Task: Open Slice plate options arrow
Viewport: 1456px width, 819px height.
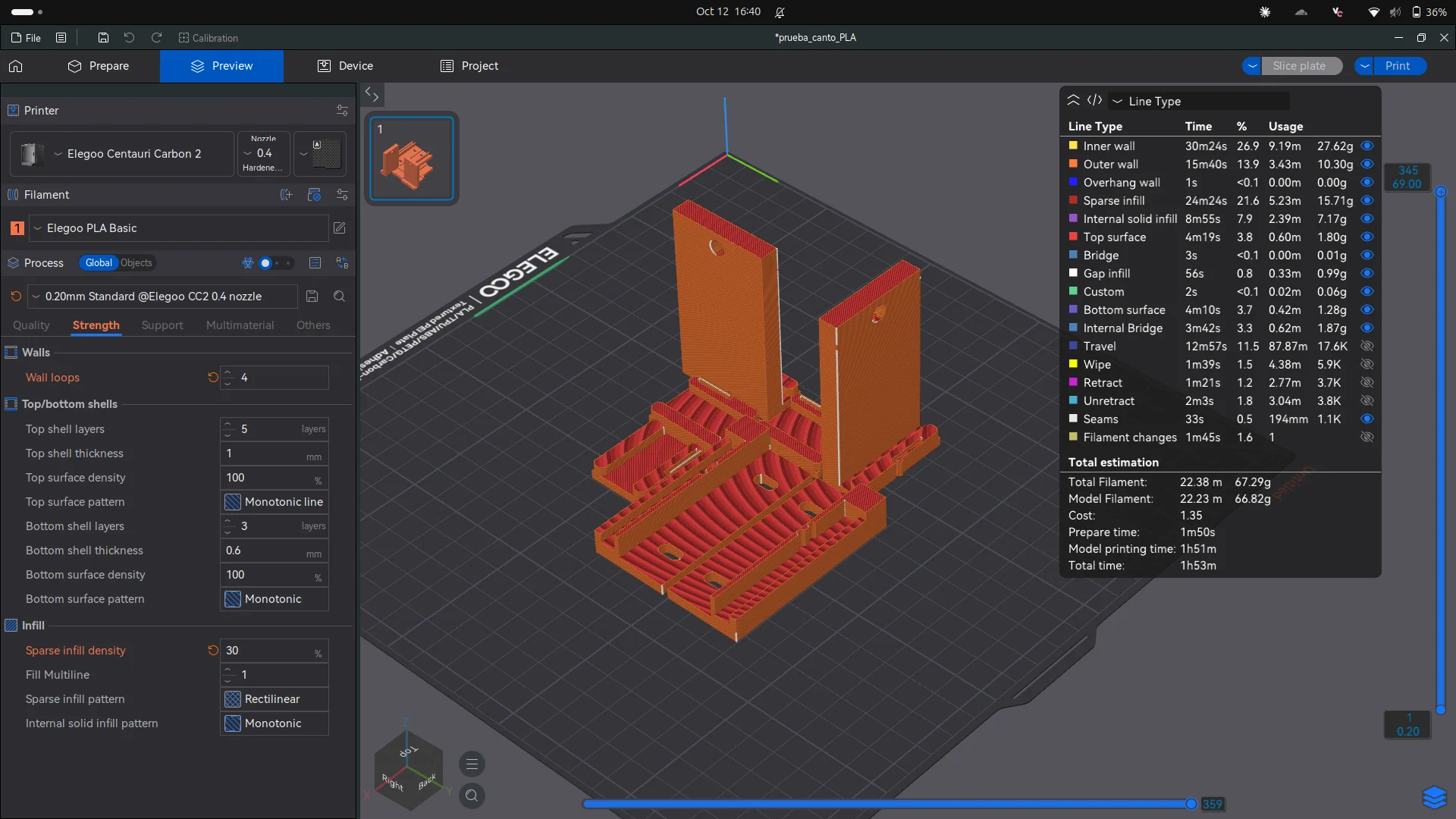Action: [1252, 66]
